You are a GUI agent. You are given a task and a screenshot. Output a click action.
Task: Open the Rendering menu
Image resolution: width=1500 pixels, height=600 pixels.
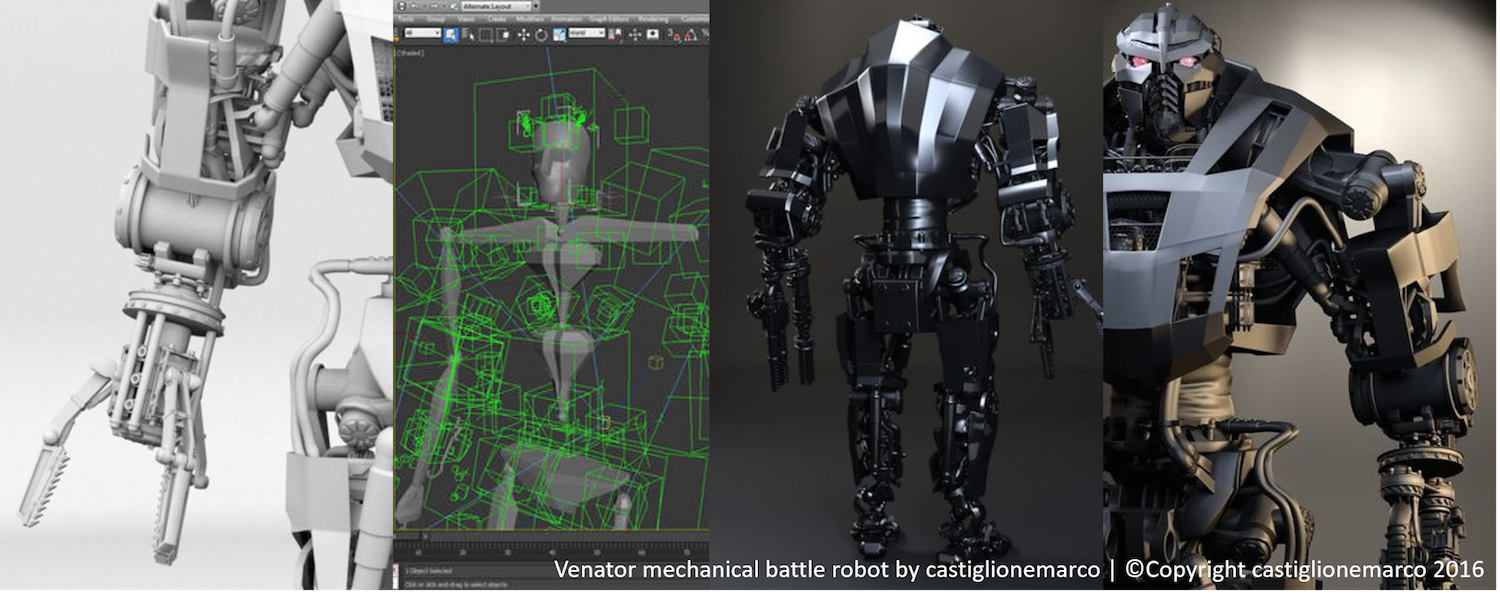tap(652, 18)
